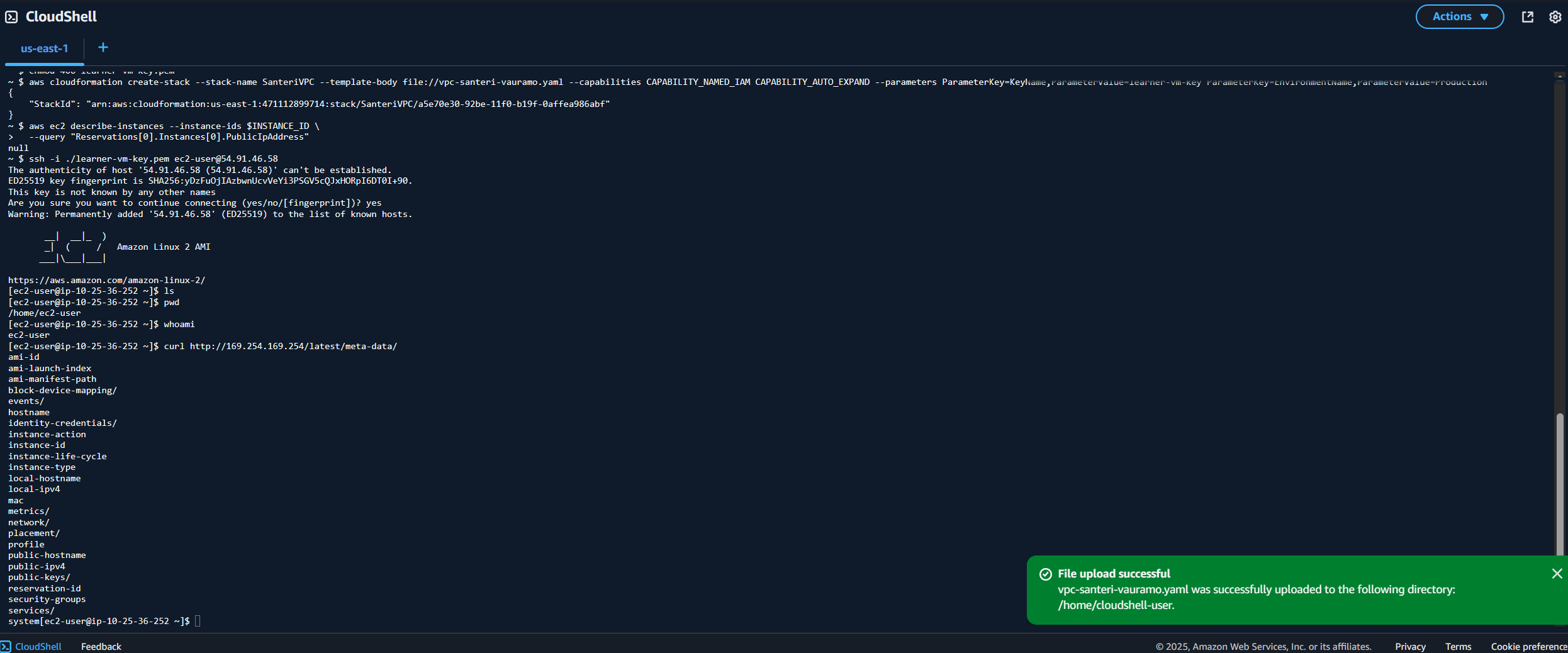Click the terminal vertical scrollbar thumb

(1559, 484)
